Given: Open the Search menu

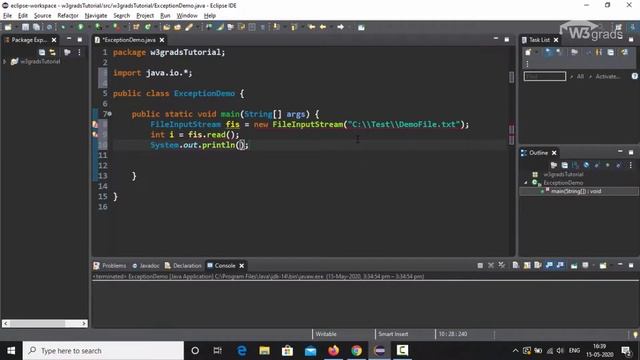Looking at the screenshot, I should [122, 16].
